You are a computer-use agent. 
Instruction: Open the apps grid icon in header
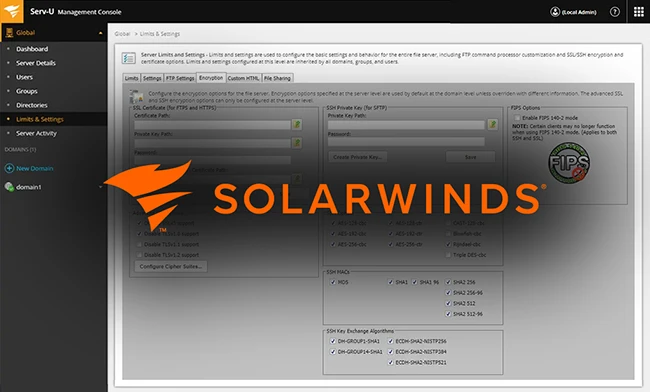[x=639, y=12]
